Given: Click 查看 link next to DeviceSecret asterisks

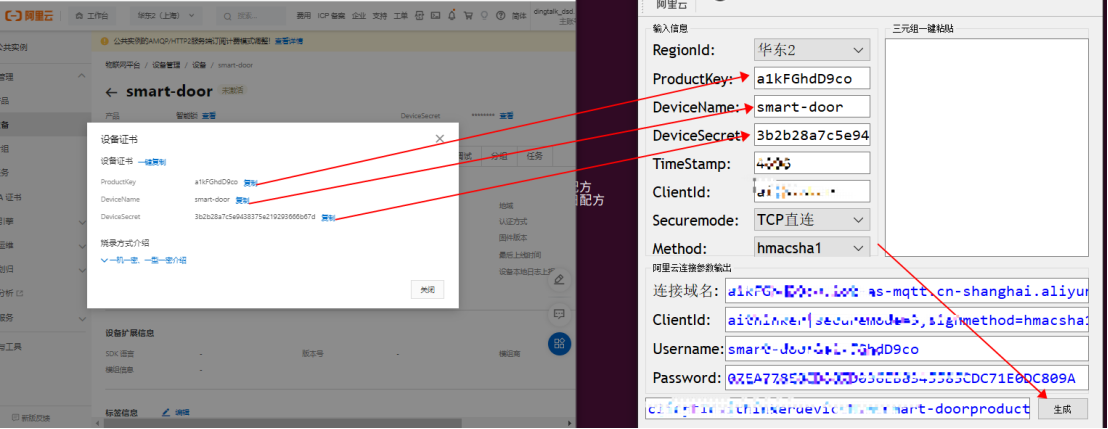Looking at the screenshot, I should tap(506, 115).
